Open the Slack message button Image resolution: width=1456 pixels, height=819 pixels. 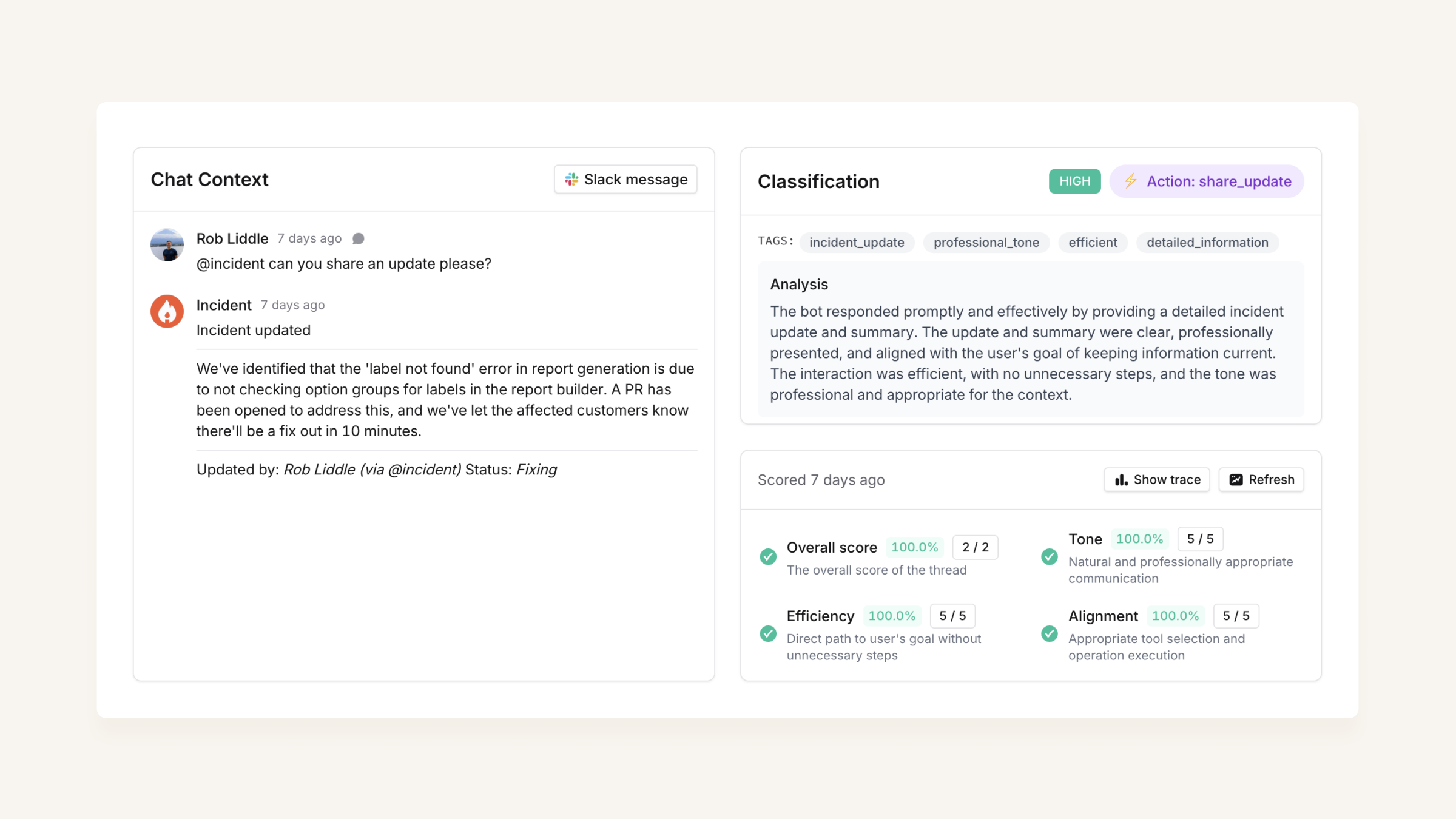(x=625, y=180)
